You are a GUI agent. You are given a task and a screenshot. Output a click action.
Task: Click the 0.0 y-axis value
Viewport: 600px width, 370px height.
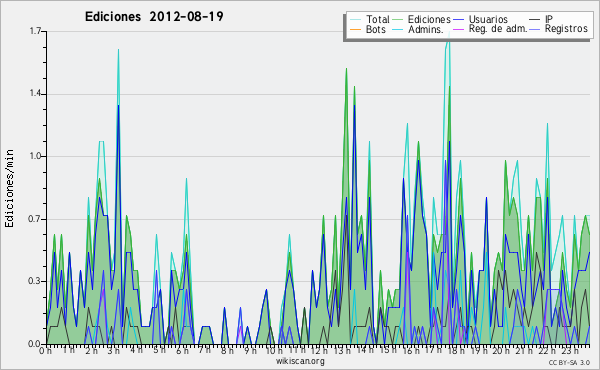tap(35, 344)
